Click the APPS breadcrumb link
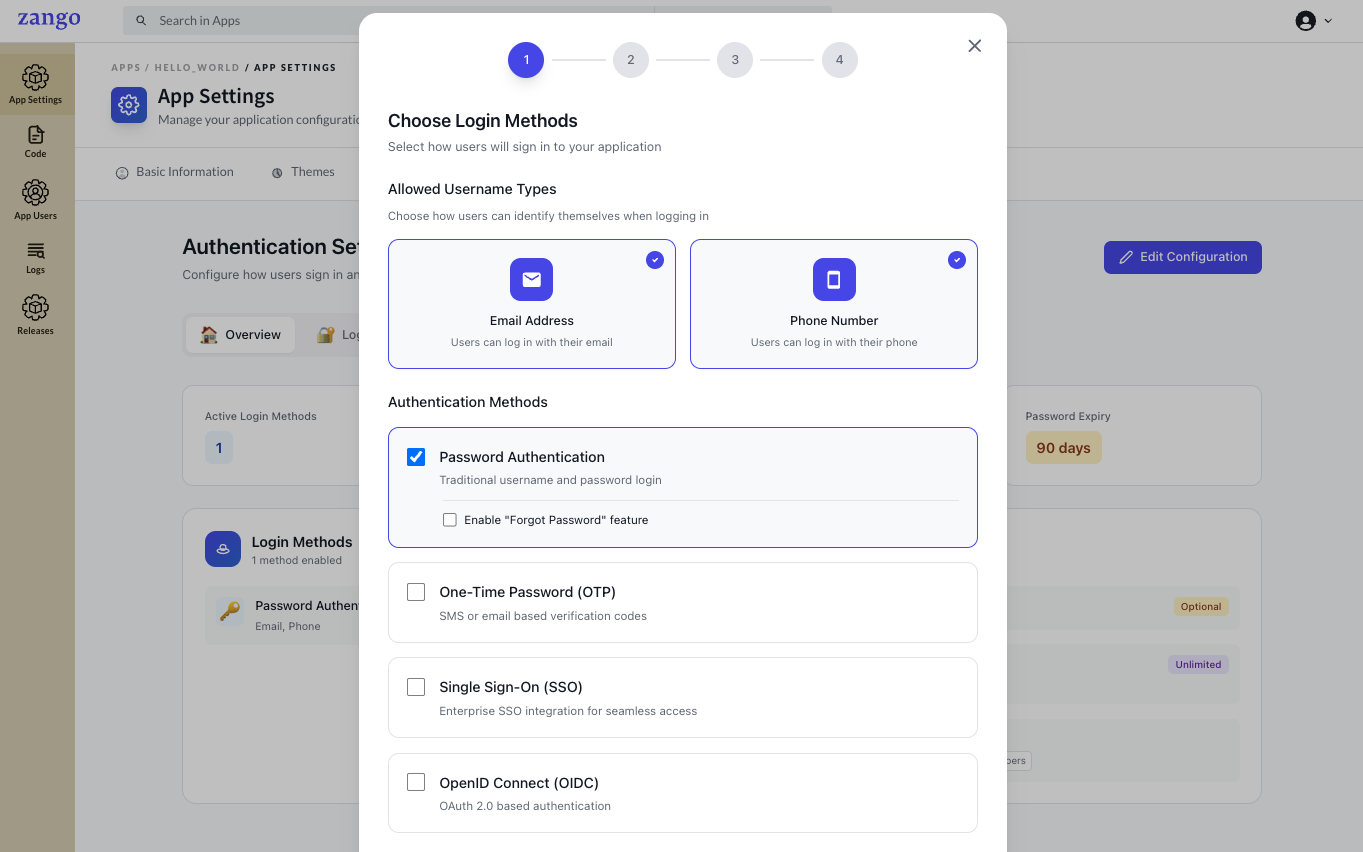1363x852 pixels. (x=126, y=68)
